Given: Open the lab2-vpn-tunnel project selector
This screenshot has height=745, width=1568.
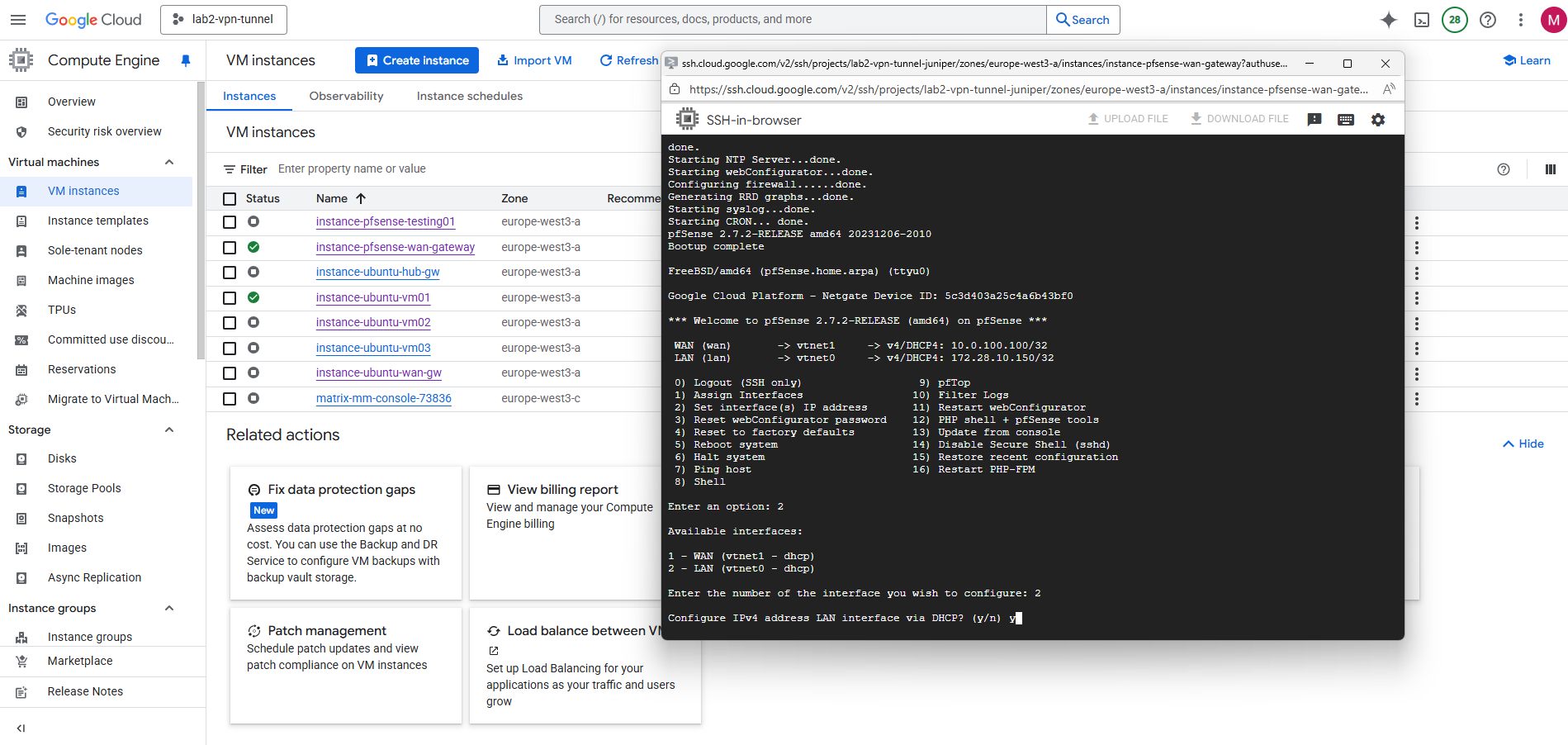Looking at the screenshot, I should [x=224, y=20].
